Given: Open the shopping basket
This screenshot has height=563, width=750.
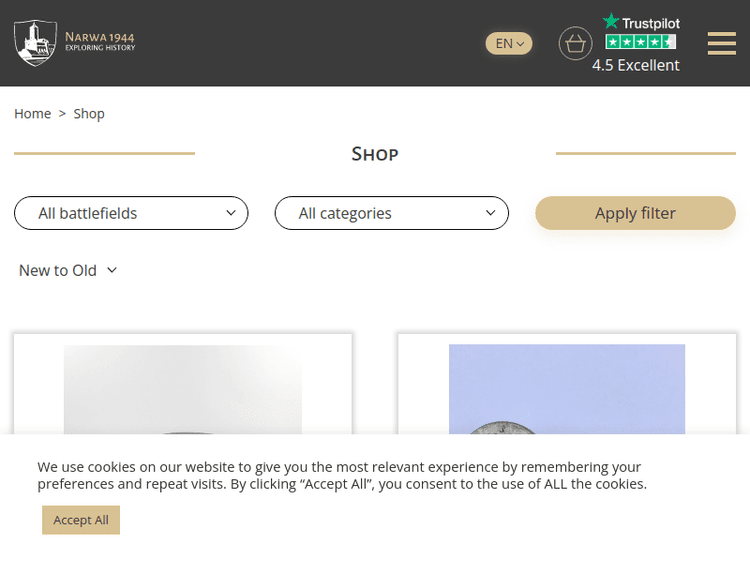Looking at the screenshot, I should click(575, 44).
